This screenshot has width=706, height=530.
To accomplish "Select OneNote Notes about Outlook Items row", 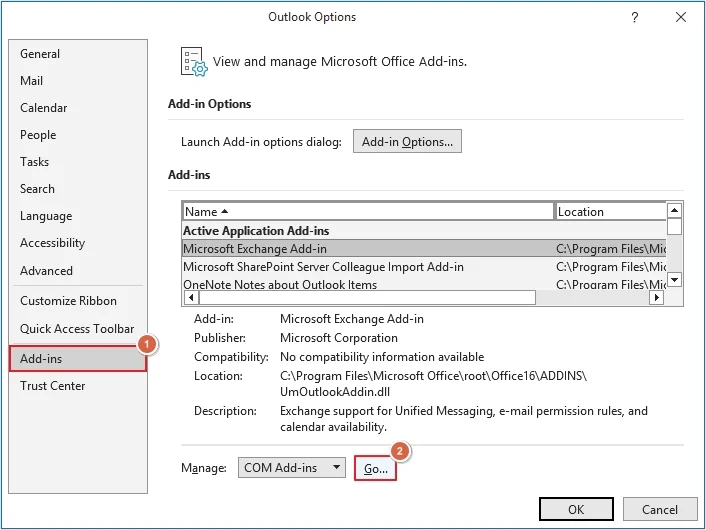I will coord(424,285).
